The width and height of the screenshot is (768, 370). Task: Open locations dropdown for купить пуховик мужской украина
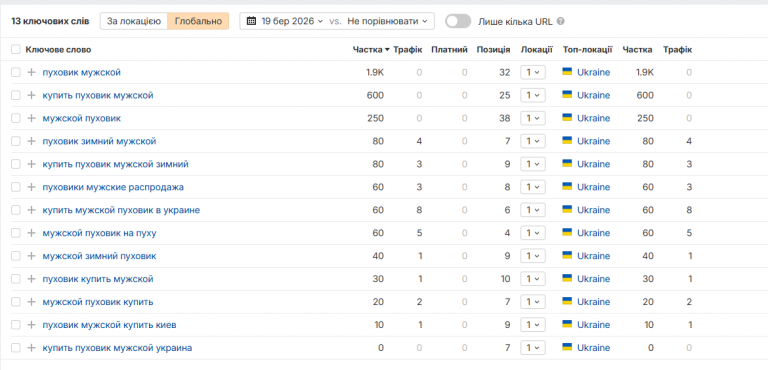pos(533,348)
